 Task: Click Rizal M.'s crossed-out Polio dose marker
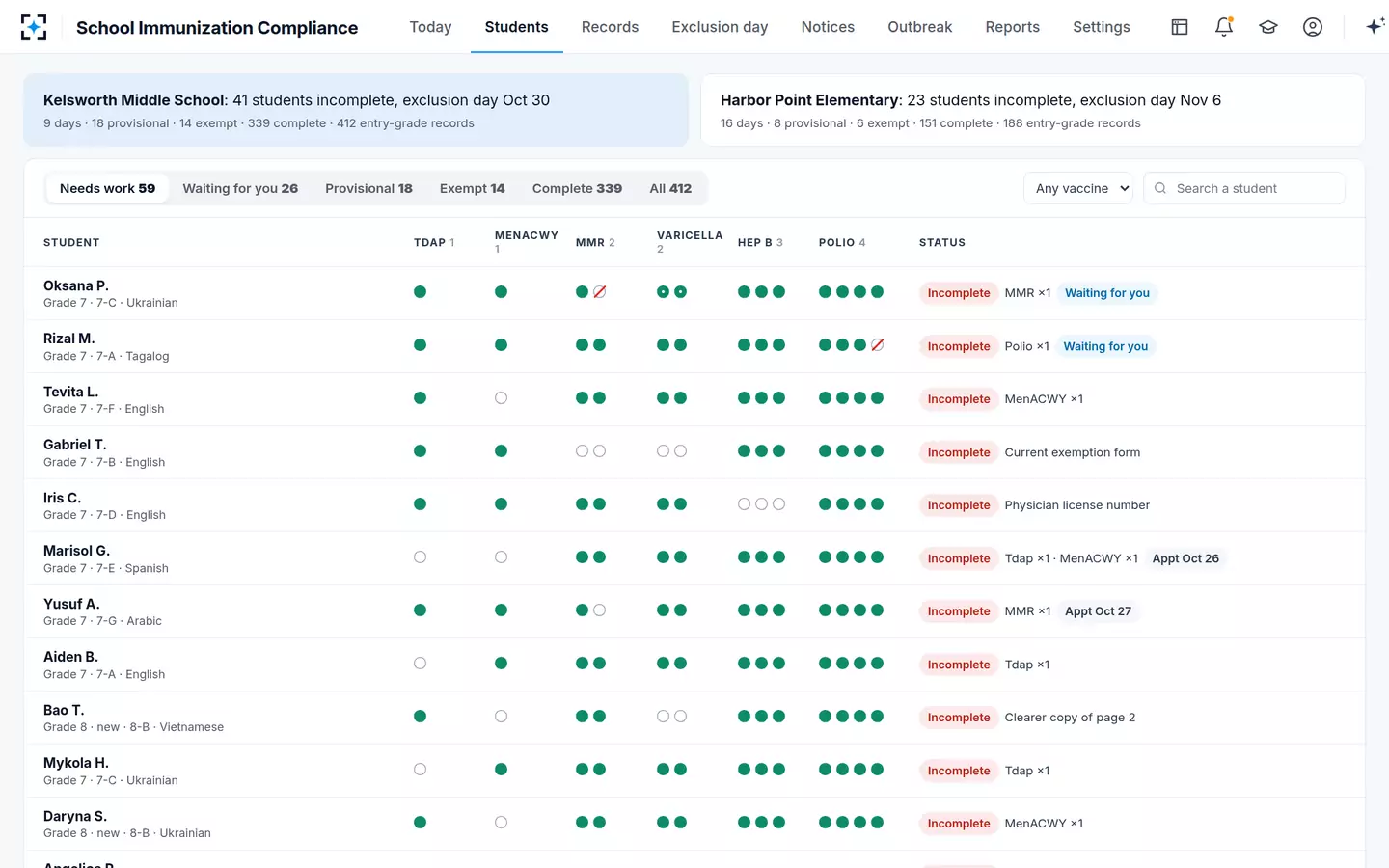878,345
